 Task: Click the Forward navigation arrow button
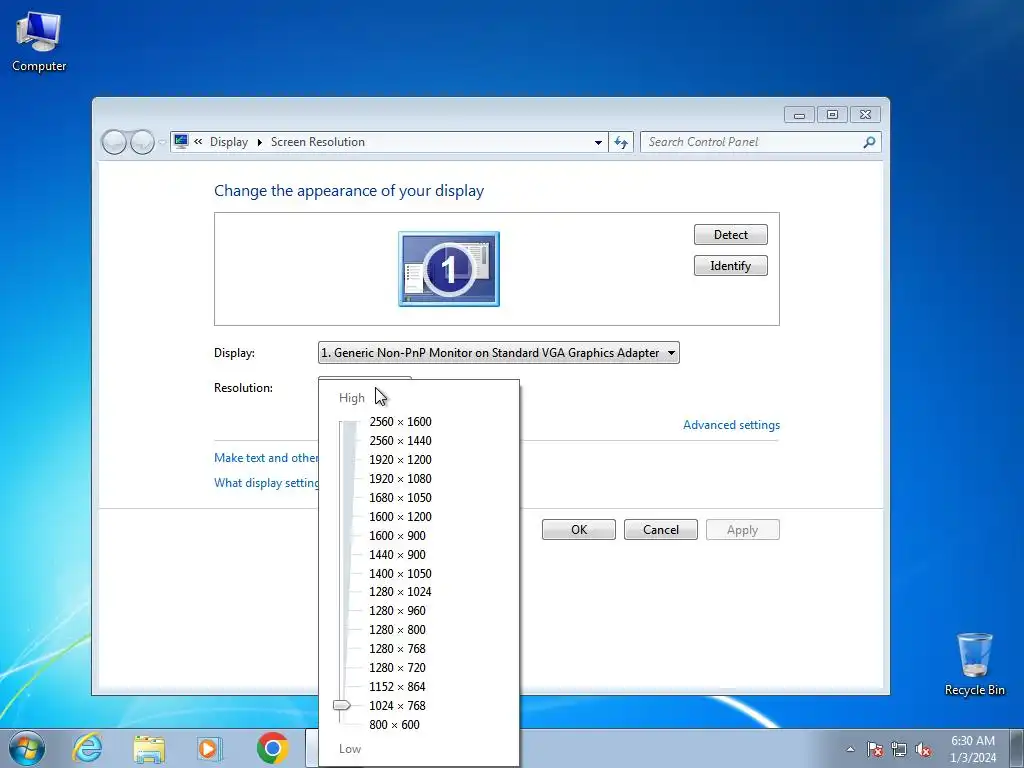(142, 142)
